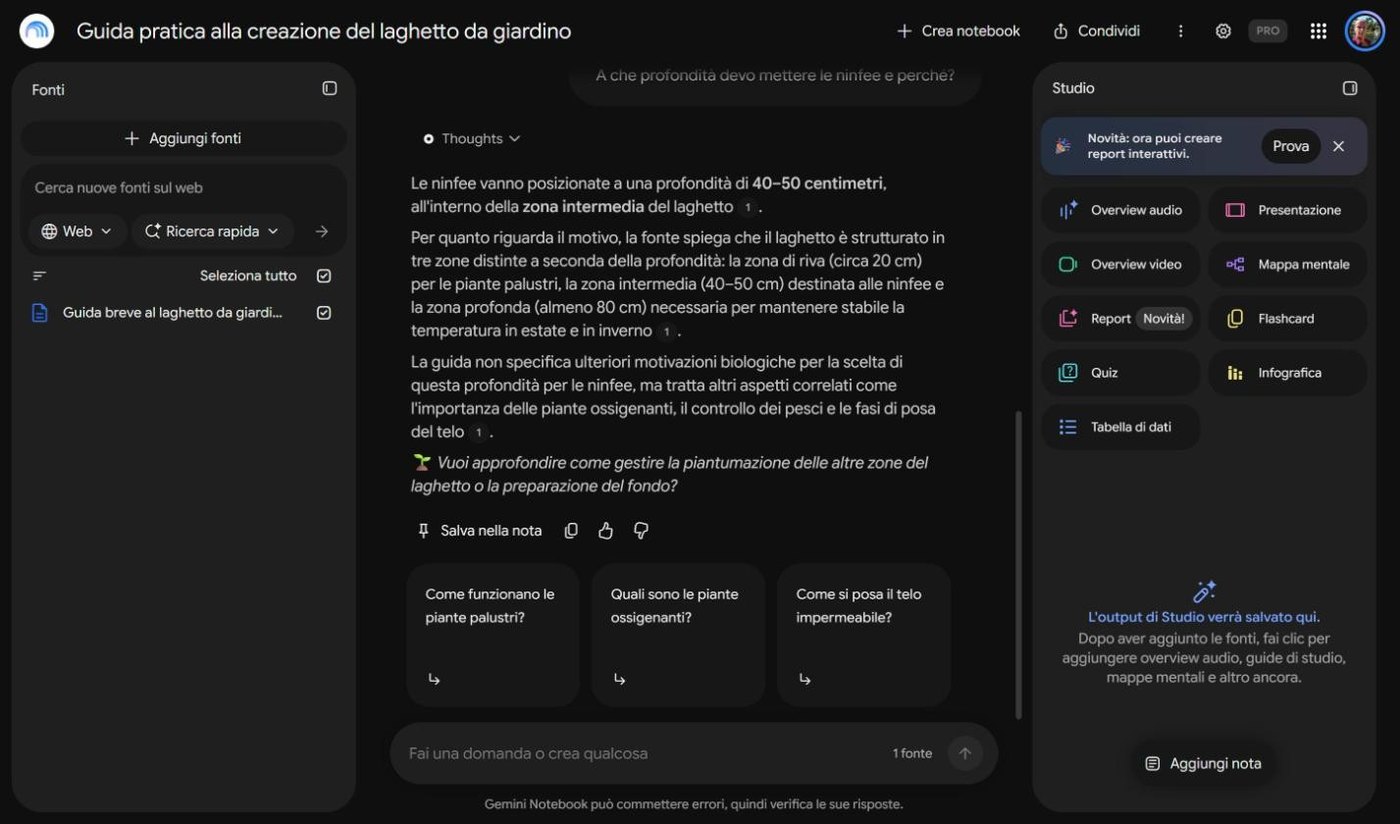Uncheck the Guida breve source checkbox
The height and width of the screenshot is (824, 1400).
[x=324, y=313]
